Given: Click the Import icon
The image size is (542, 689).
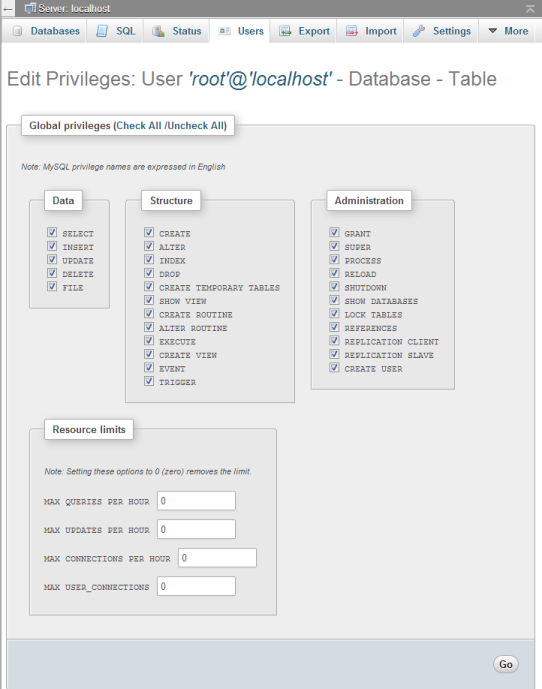Looking at the screenshot, I should point(352,31).
